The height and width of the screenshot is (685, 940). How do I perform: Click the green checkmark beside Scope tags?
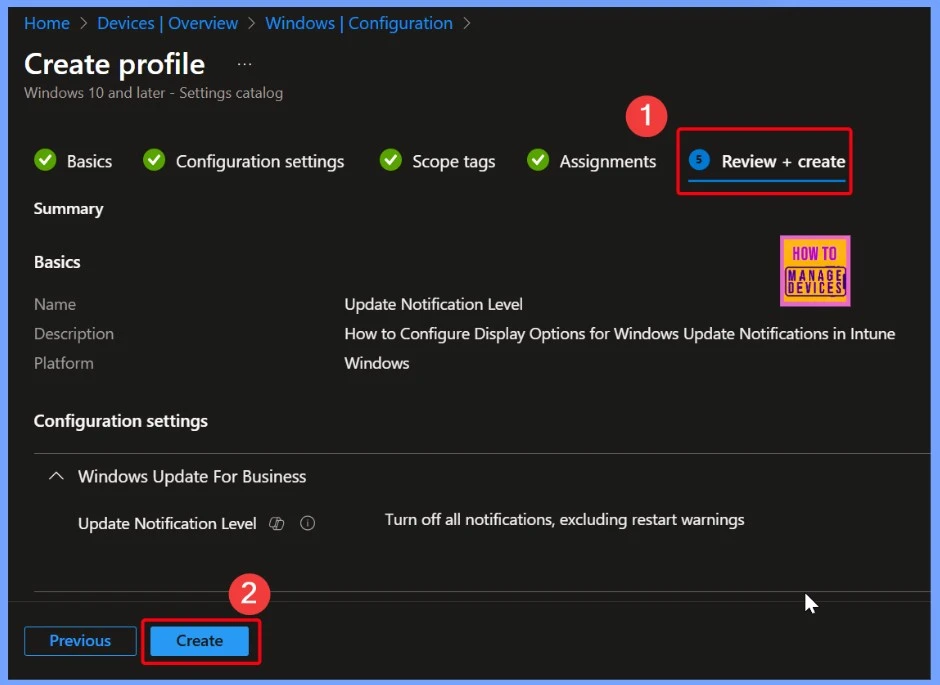coord(391,160)
